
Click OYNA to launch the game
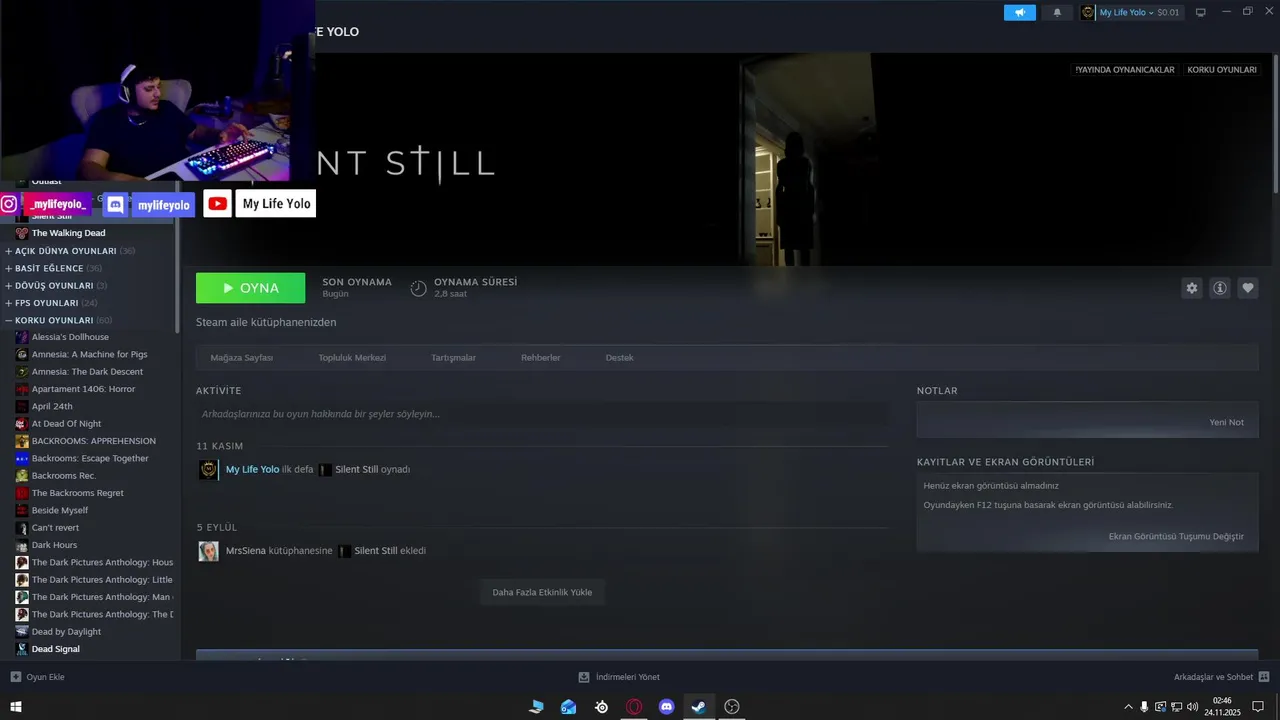tap(250, 288)
